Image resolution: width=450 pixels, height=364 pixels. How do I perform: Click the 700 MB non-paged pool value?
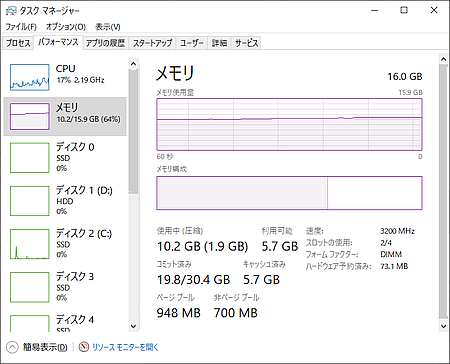[236, 313]
